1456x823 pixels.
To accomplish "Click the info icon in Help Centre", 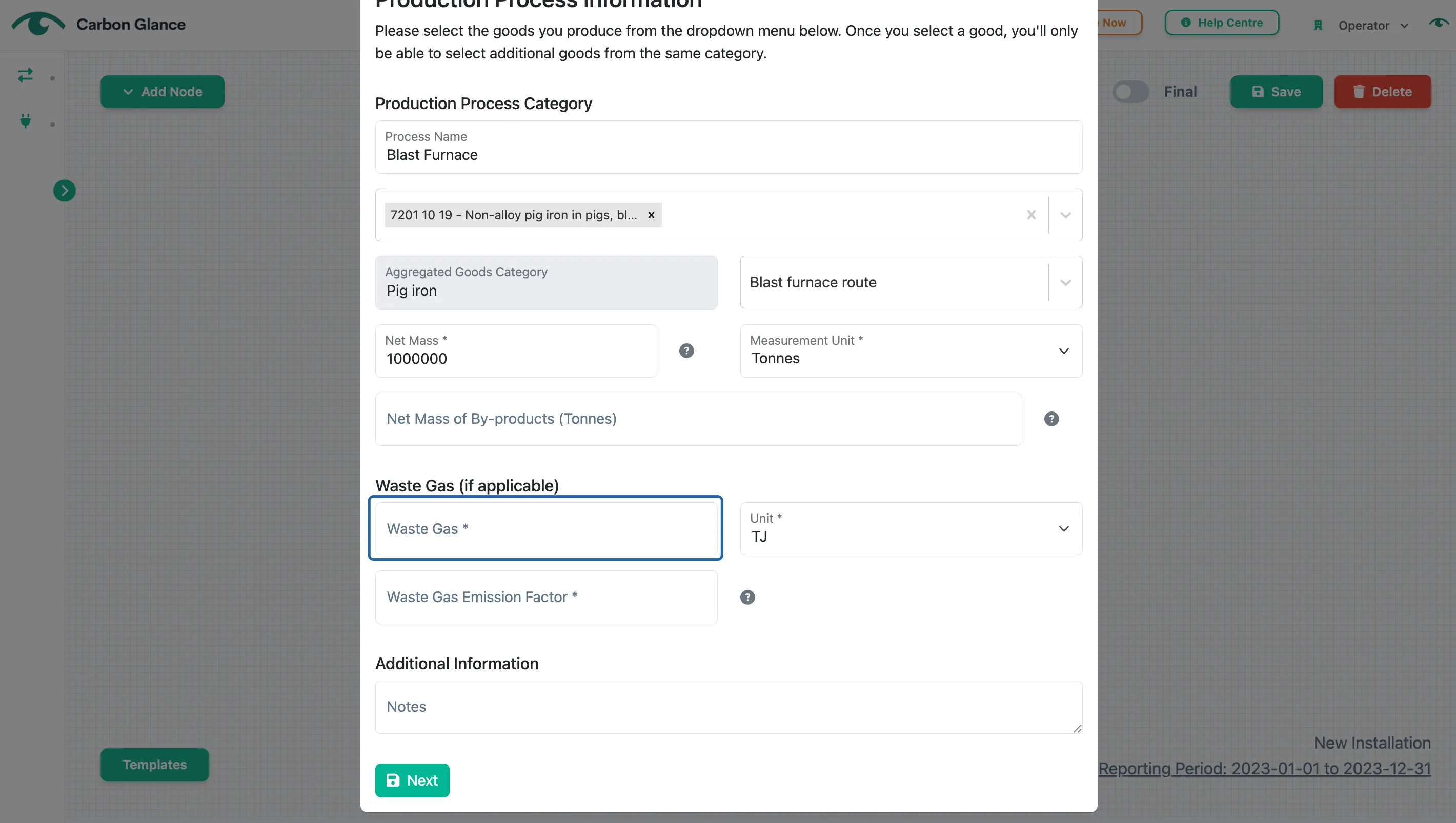I will (1186, 23).
